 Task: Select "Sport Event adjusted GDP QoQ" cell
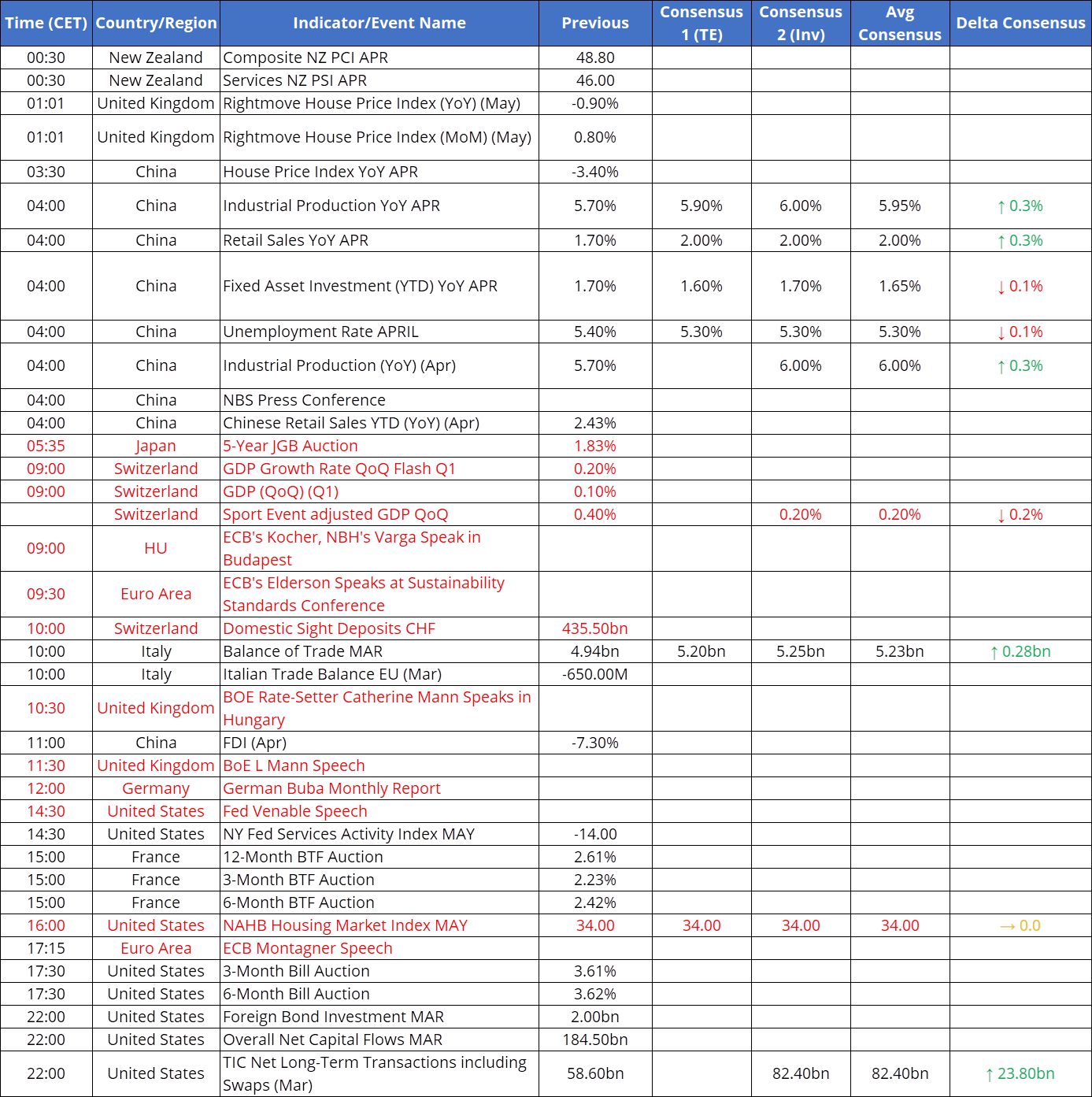tap(379, 514)
